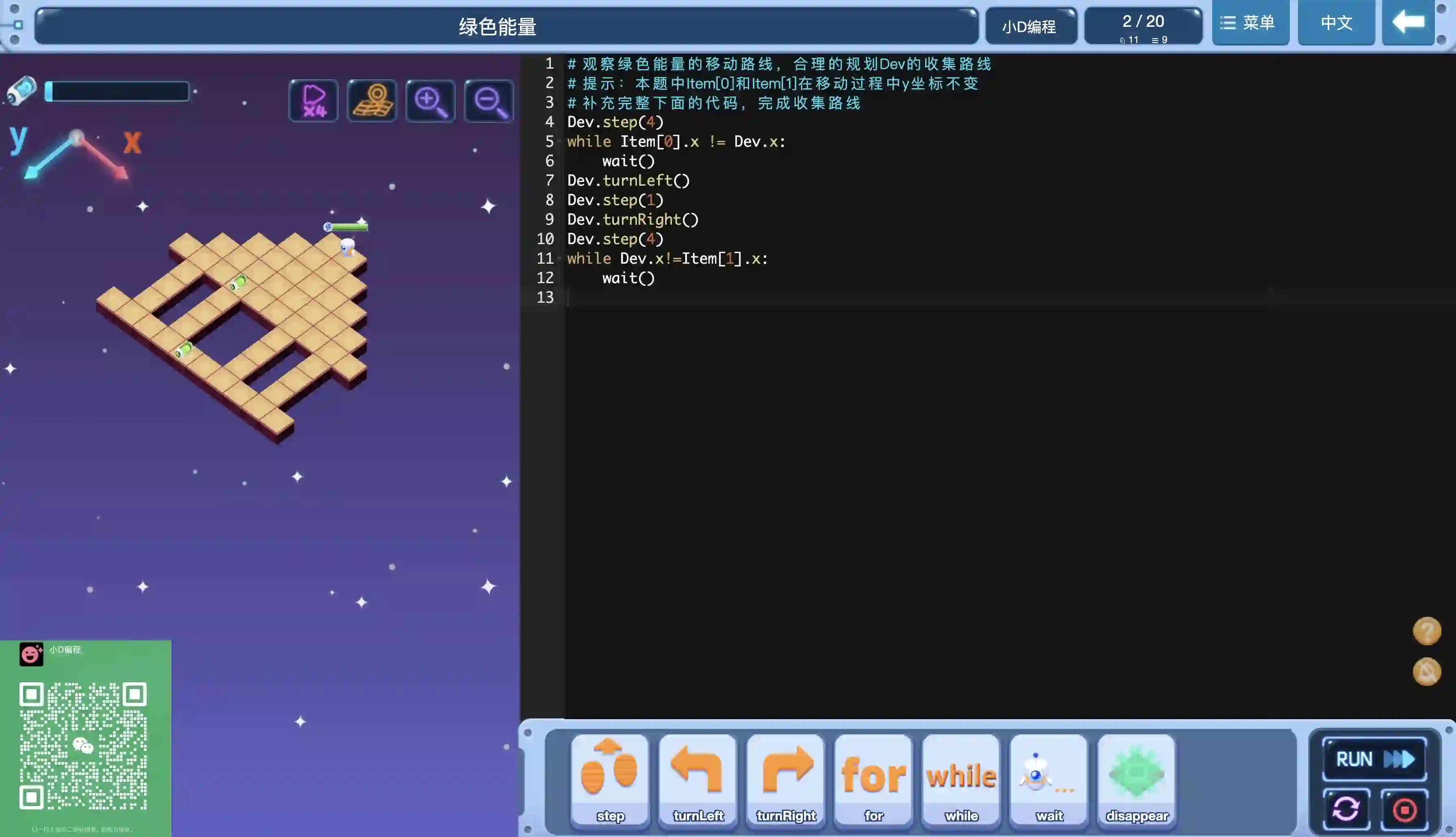Zoom out the game map view
The height and width of the screenshot is (837, 1456).
tap(489, 101)
